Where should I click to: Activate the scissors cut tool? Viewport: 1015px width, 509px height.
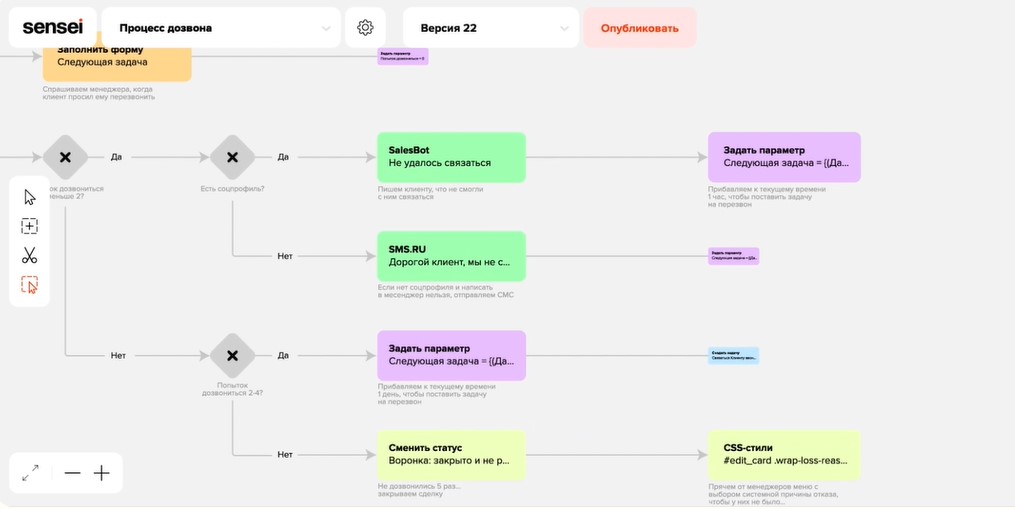(30, 255)
